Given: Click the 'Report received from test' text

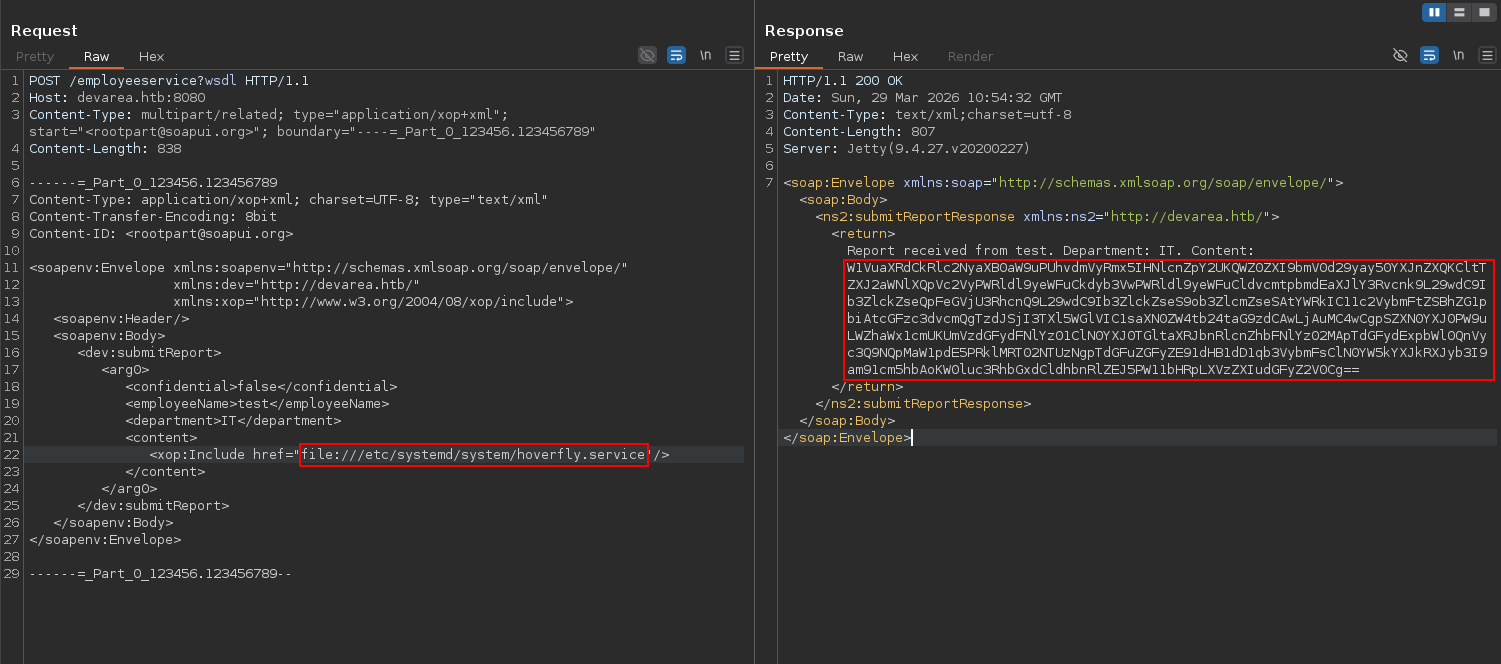Looking at the screenshot, I should pyautogui.click(x=951, y=251).
